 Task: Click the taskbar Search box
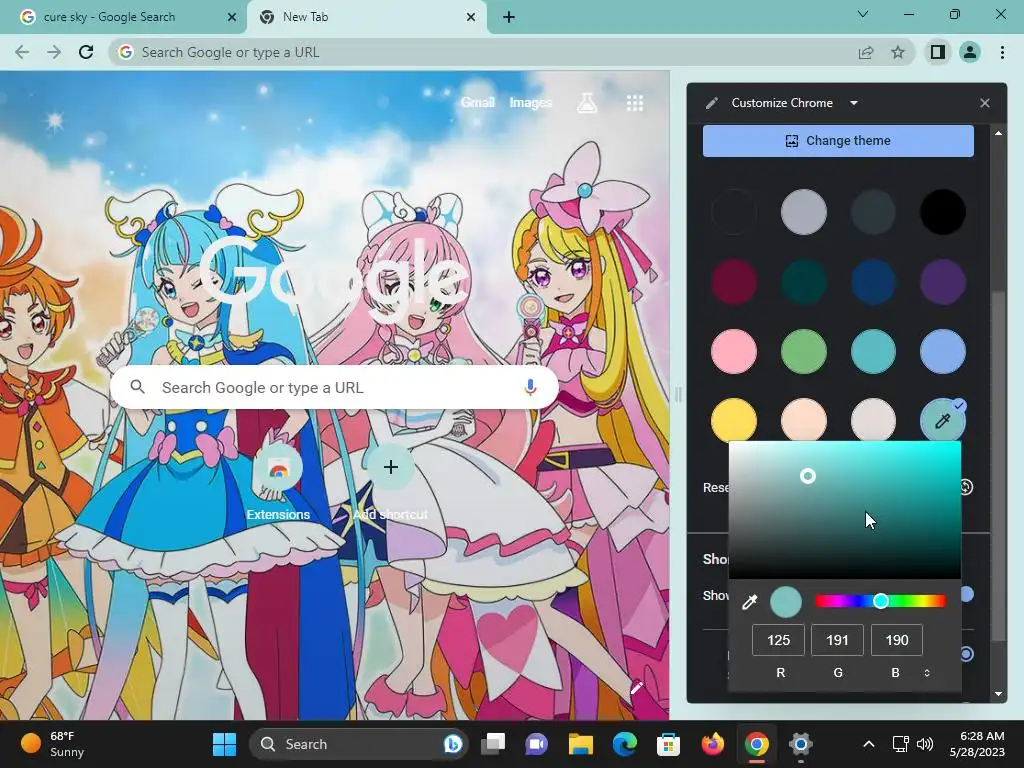point(359,744)
